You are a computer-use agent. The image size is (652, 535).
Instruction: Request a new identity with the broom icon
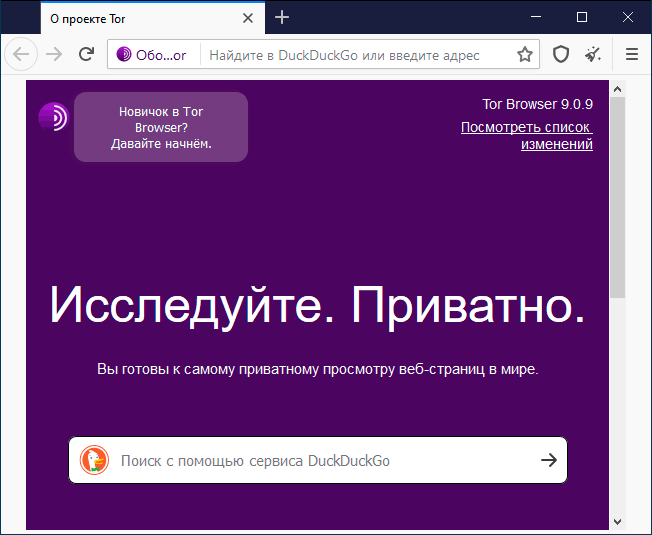(593, 54)
